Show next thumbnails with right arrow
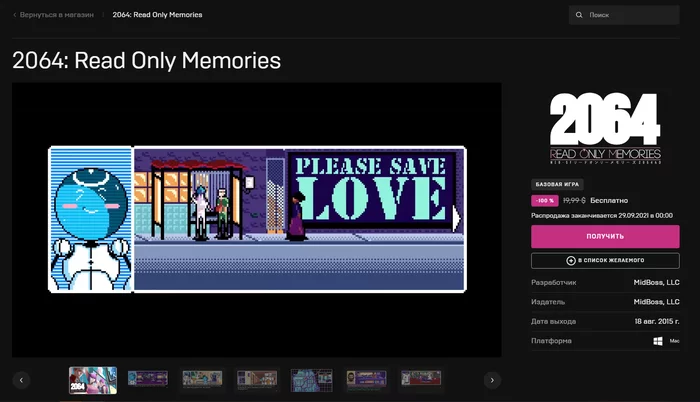The width and height of the screenshot is (700, 402). (492, 380)
